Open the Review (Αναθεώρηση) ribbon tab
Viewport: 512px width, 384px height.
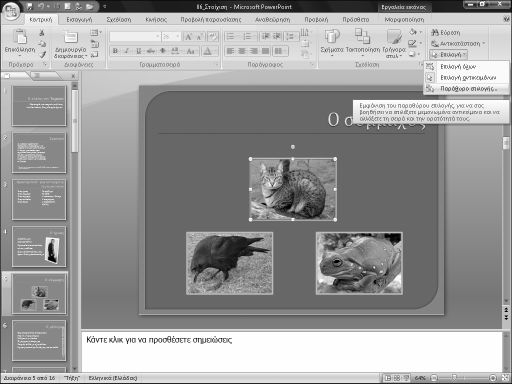click(272, 20)
